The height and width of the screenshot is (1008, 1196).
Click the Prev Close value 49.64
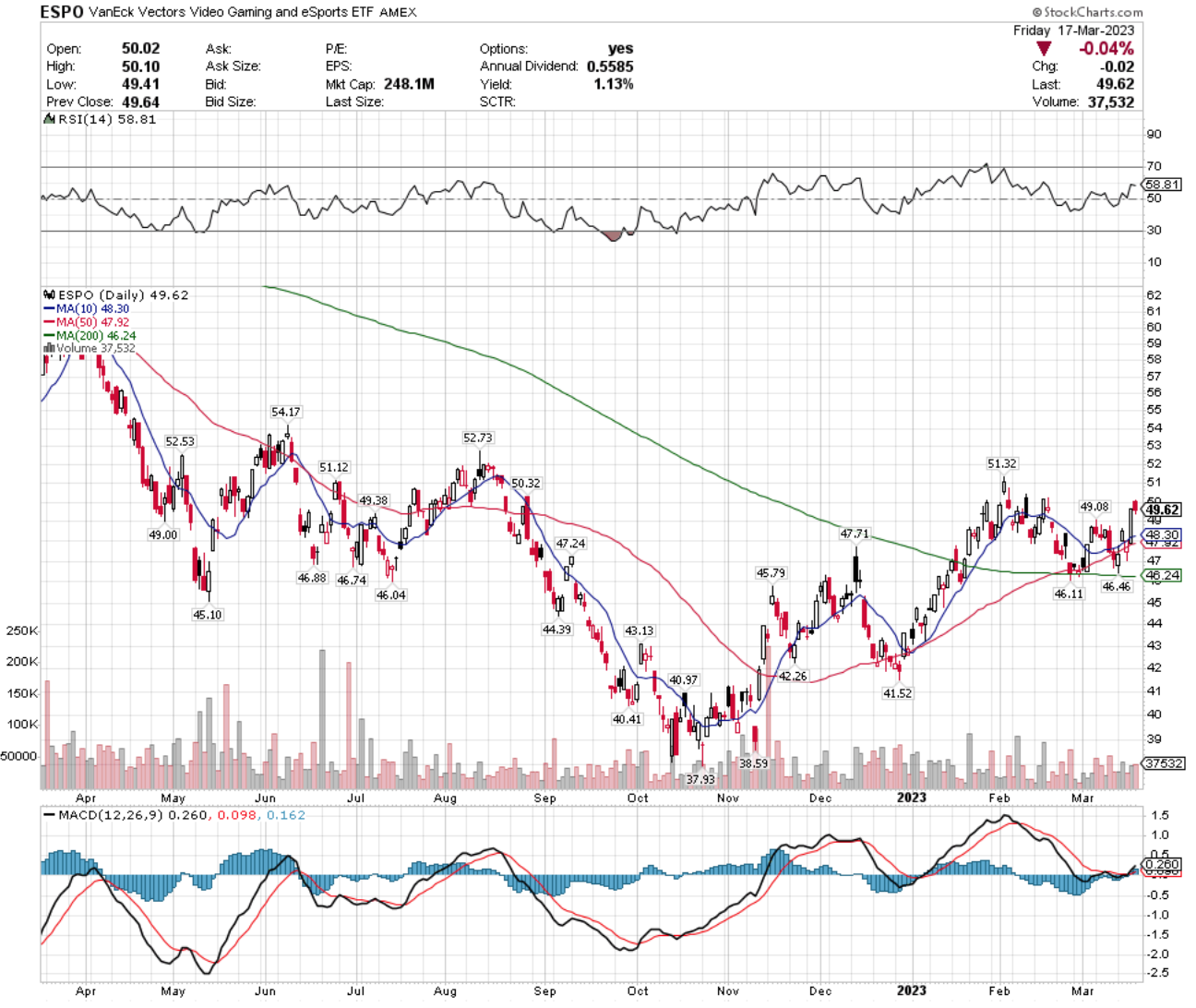tap(140, 102)
